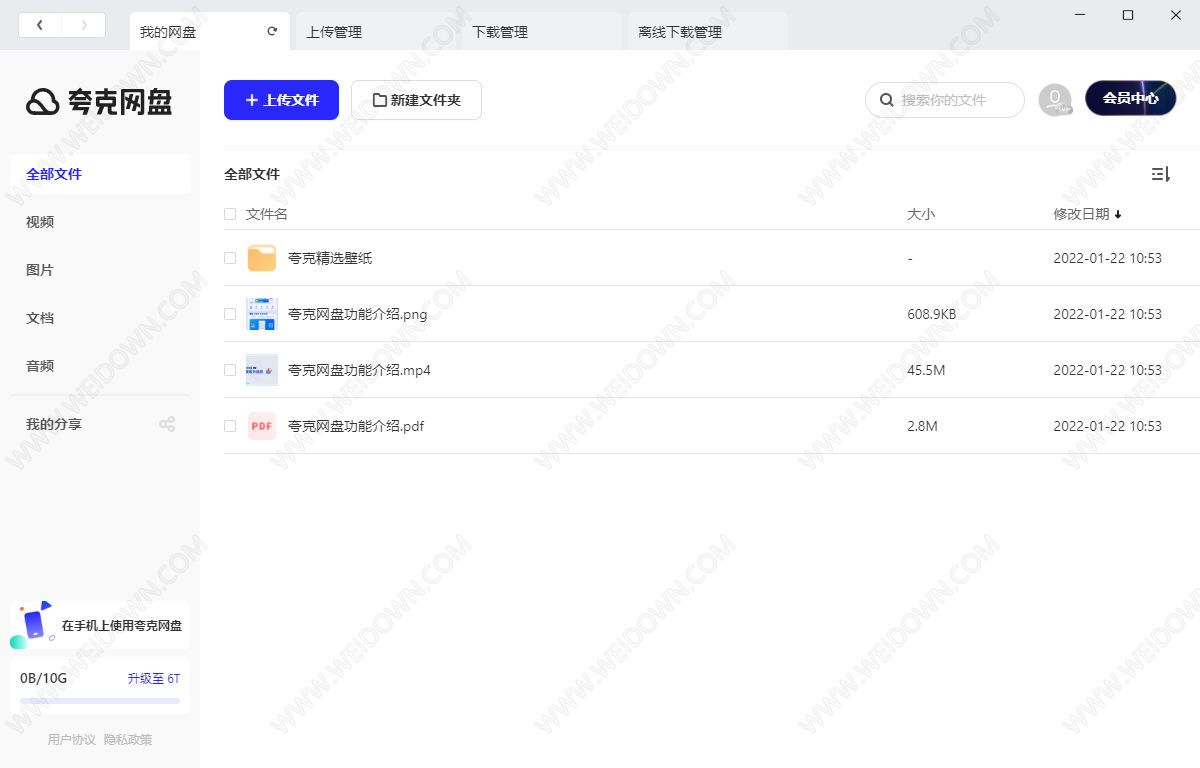Click the 升级至 6T link
This screenshot has width=1200, height=768.
pos(153,678)
